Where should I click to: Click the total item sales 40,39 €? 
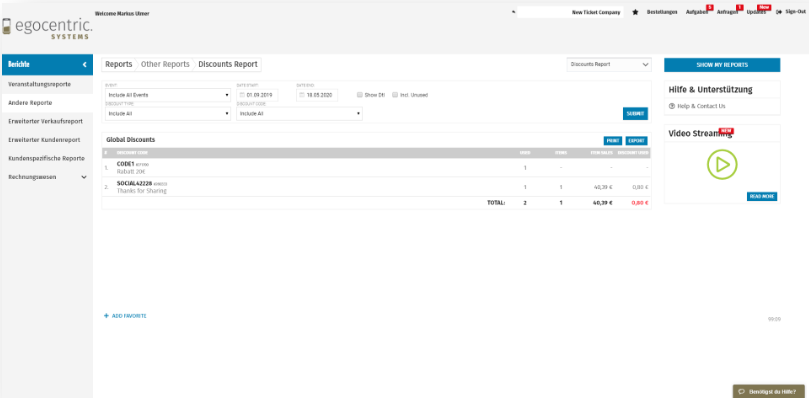coord(602,203)
